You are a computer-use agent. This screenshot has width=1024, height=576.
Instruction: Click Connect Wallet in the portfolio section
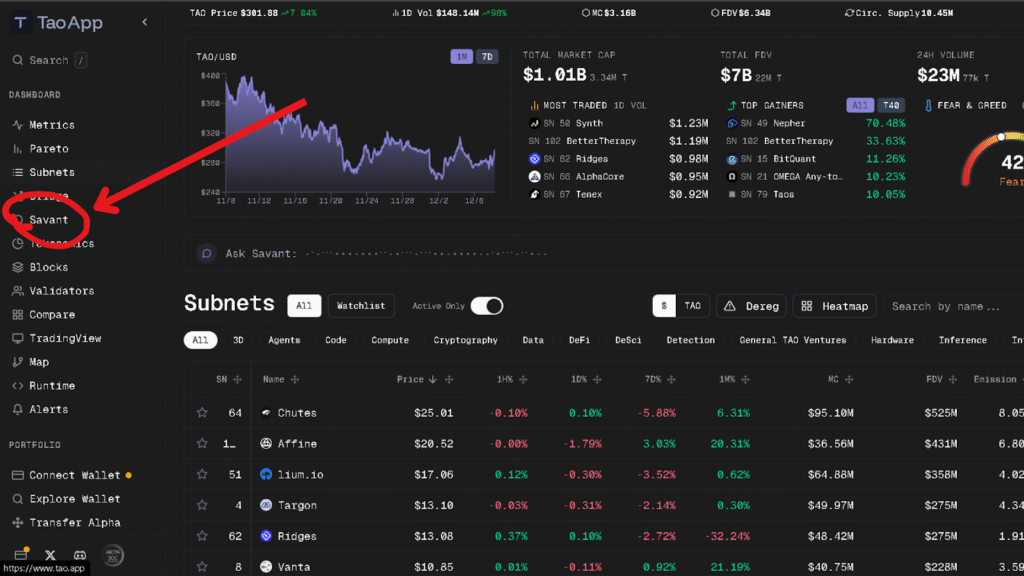click(x=74, y=475)
